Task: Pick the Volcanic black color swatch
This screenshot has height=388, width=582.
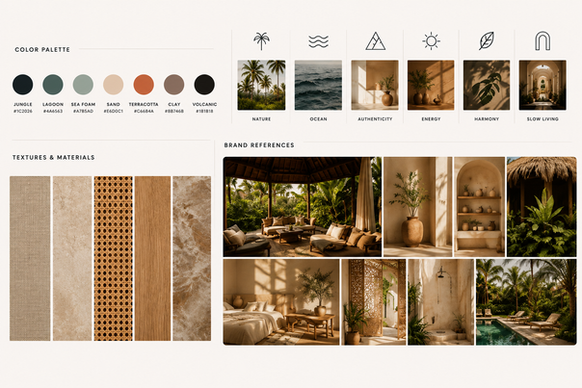Action: 204,84
